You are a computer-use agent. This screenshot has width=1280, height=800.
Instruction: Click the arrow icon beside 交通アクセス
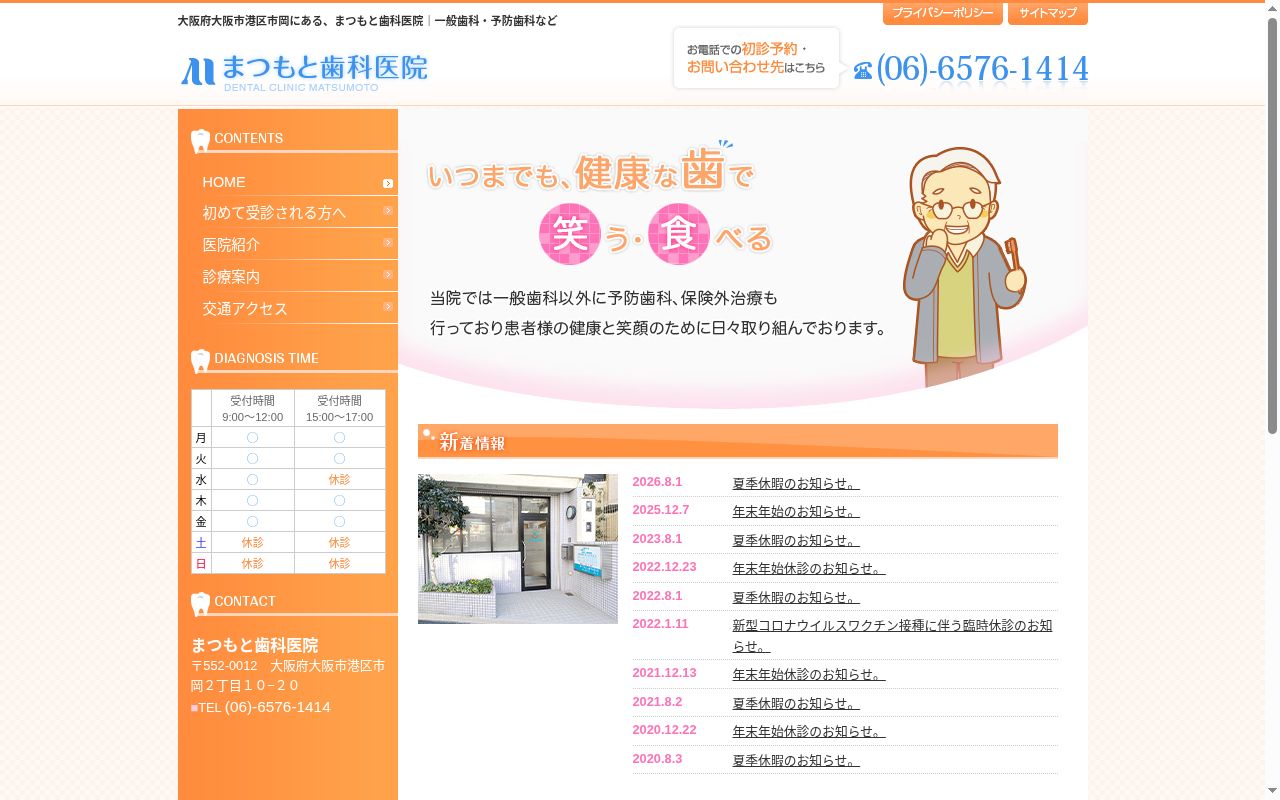click(x=388, y=307)
